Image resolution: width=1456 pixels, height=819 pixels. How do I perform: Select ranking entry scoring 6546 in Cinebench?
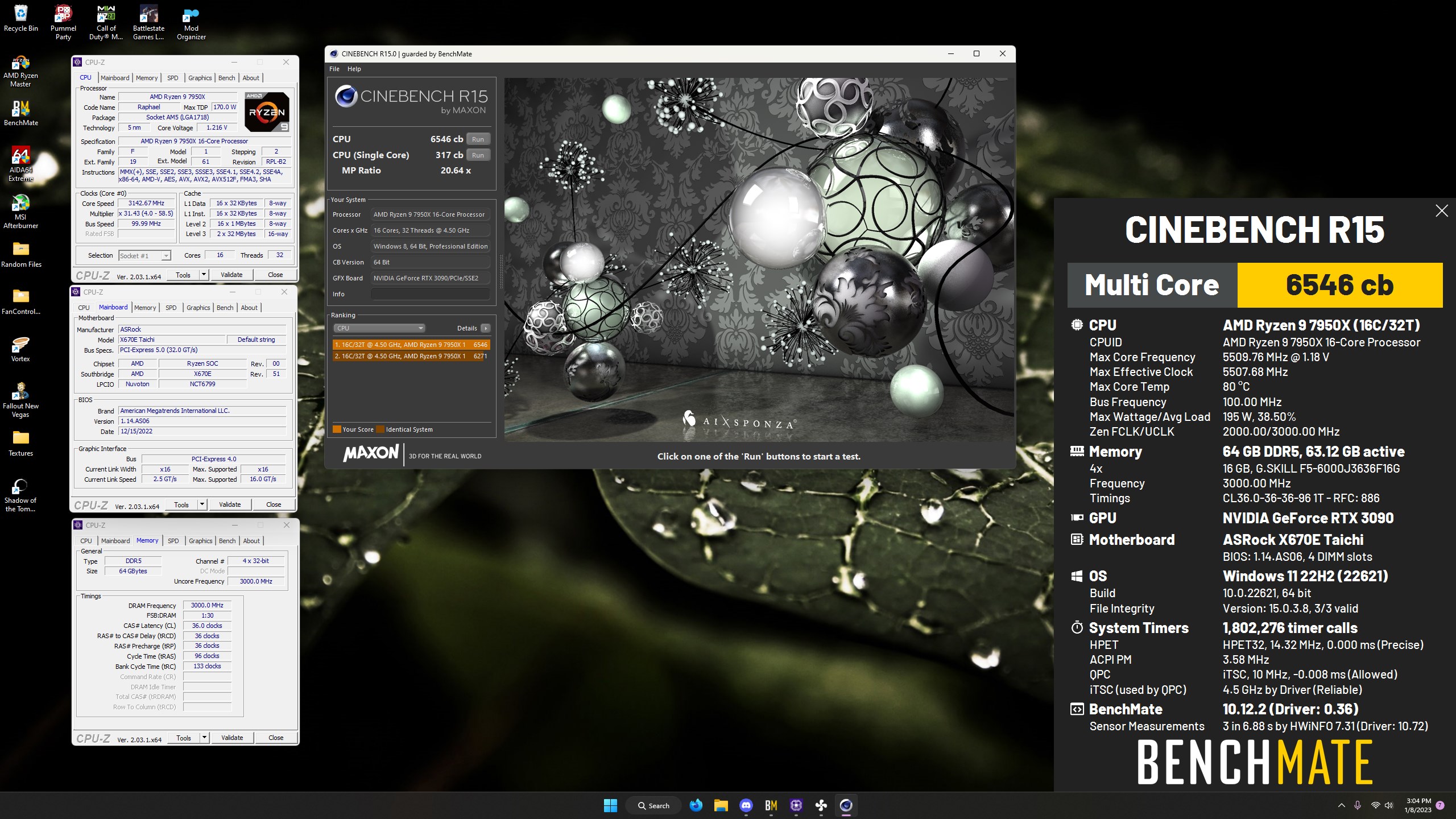pos(411,345)
